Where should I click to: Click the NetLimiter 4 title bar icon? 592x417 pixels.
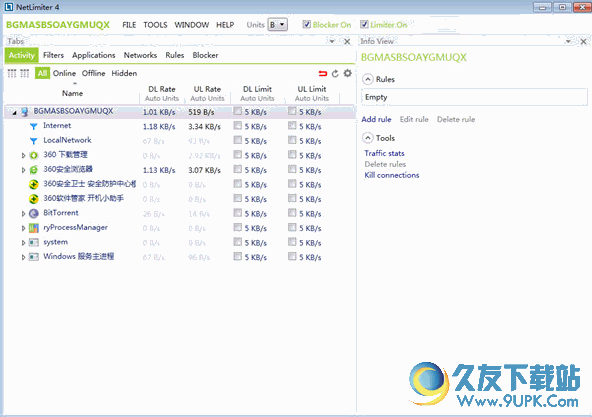tap(8, 7)
